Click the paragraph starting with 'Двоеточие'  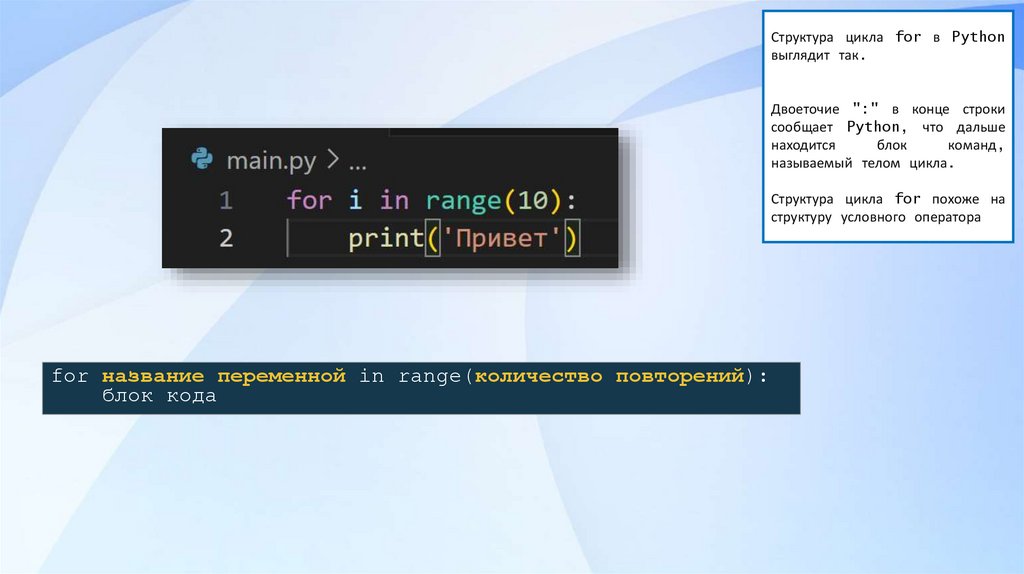888,135
